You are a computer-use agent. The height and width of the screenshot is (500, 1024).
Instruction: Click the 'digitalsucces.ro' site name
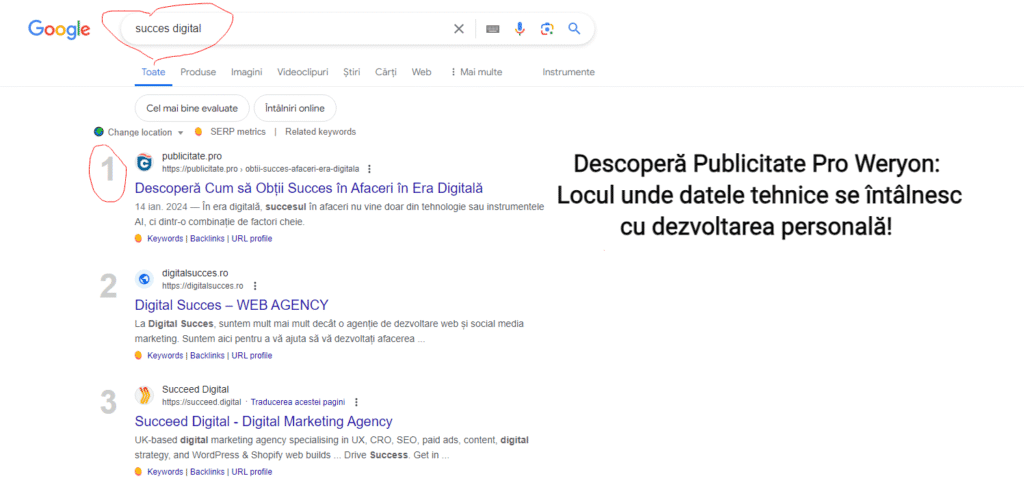[195, 273]
